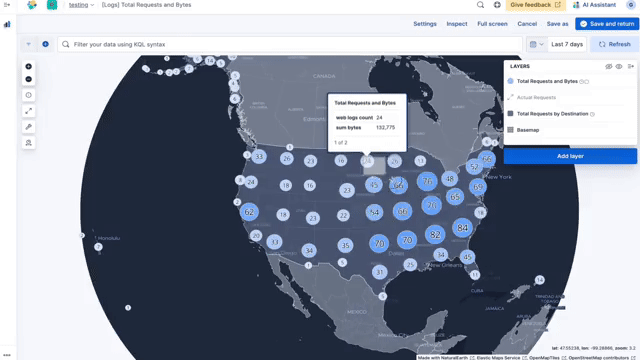Image resolution: width=640 pixels, height=360 pixels.
Task: Click Save and return
Action: pyautogui.click(x=607, y=24)
